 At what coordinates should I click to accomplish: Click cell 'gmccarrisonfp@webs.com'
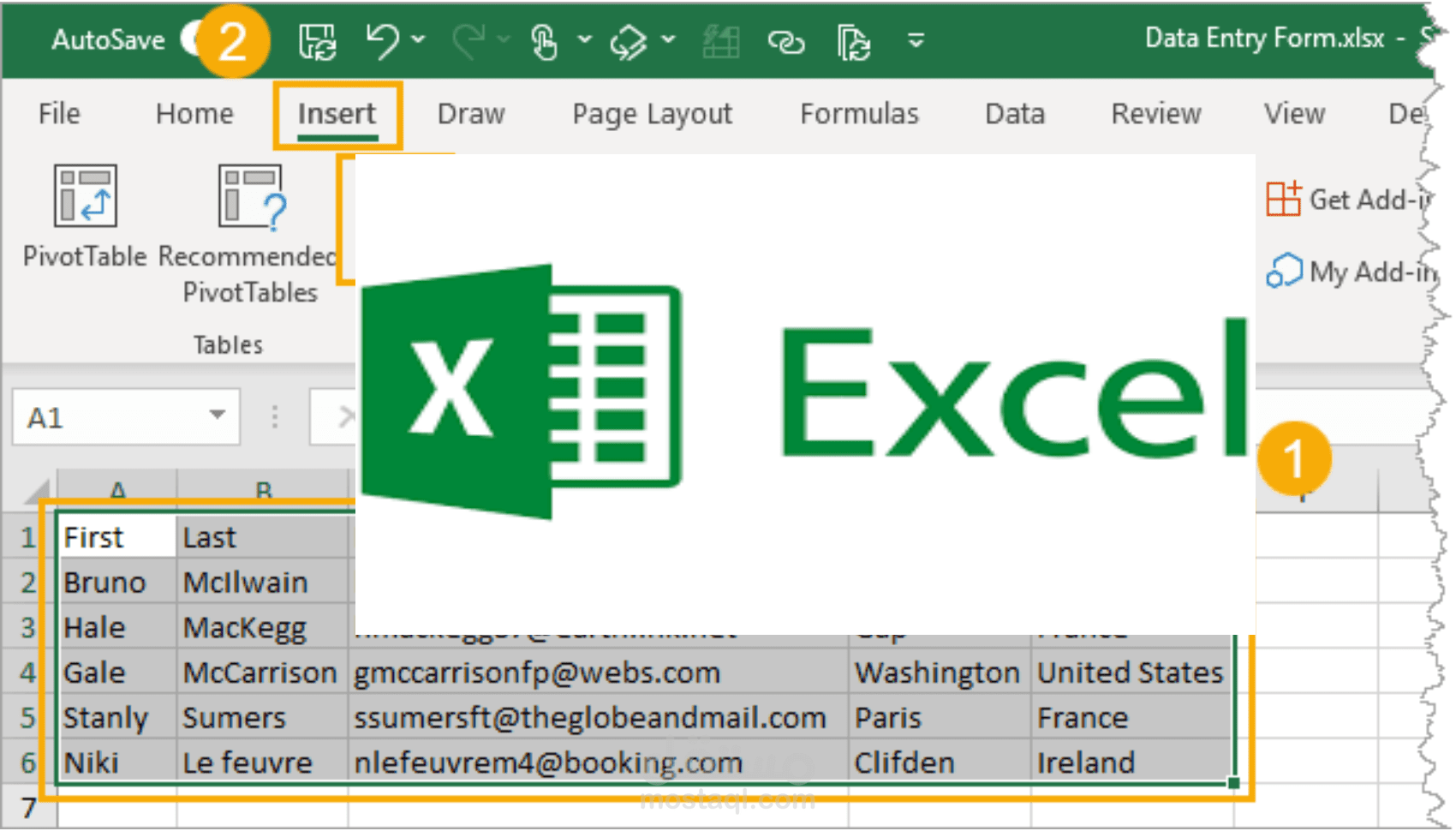point(599,673)
